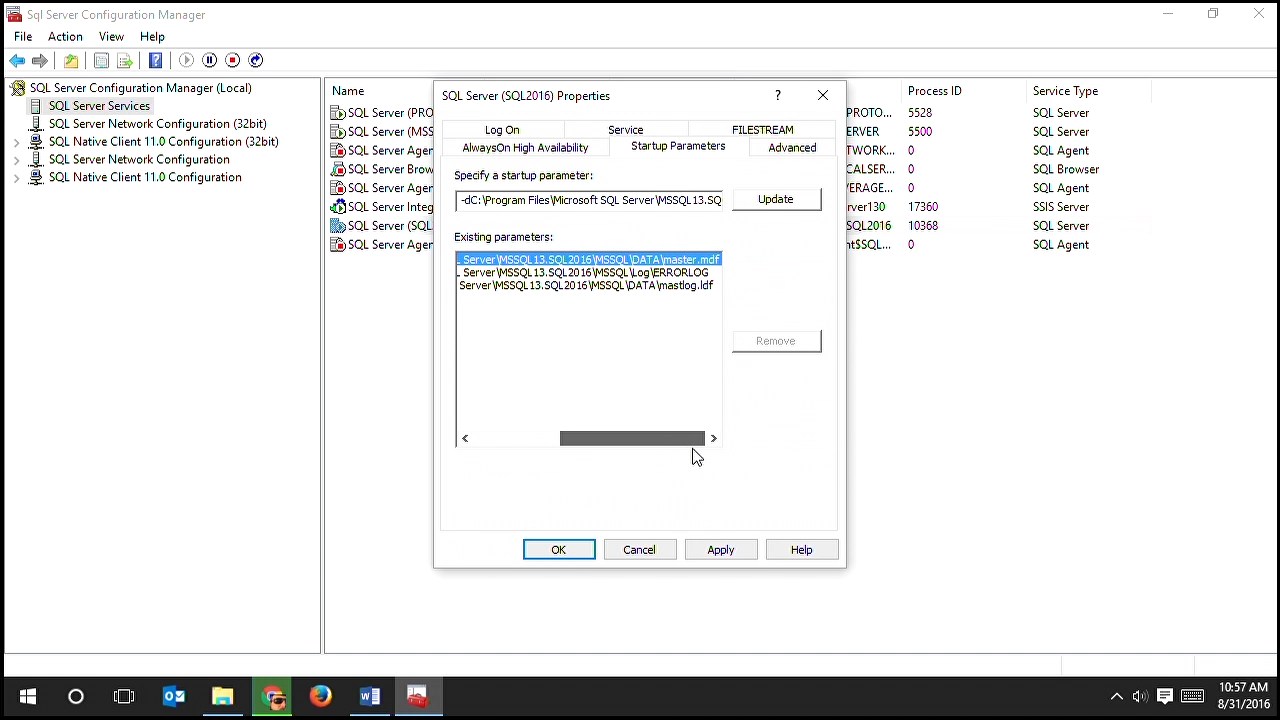Switch to the Service tab
The width and height of the screenshot is (1280, 720).
tap(625, 130)
